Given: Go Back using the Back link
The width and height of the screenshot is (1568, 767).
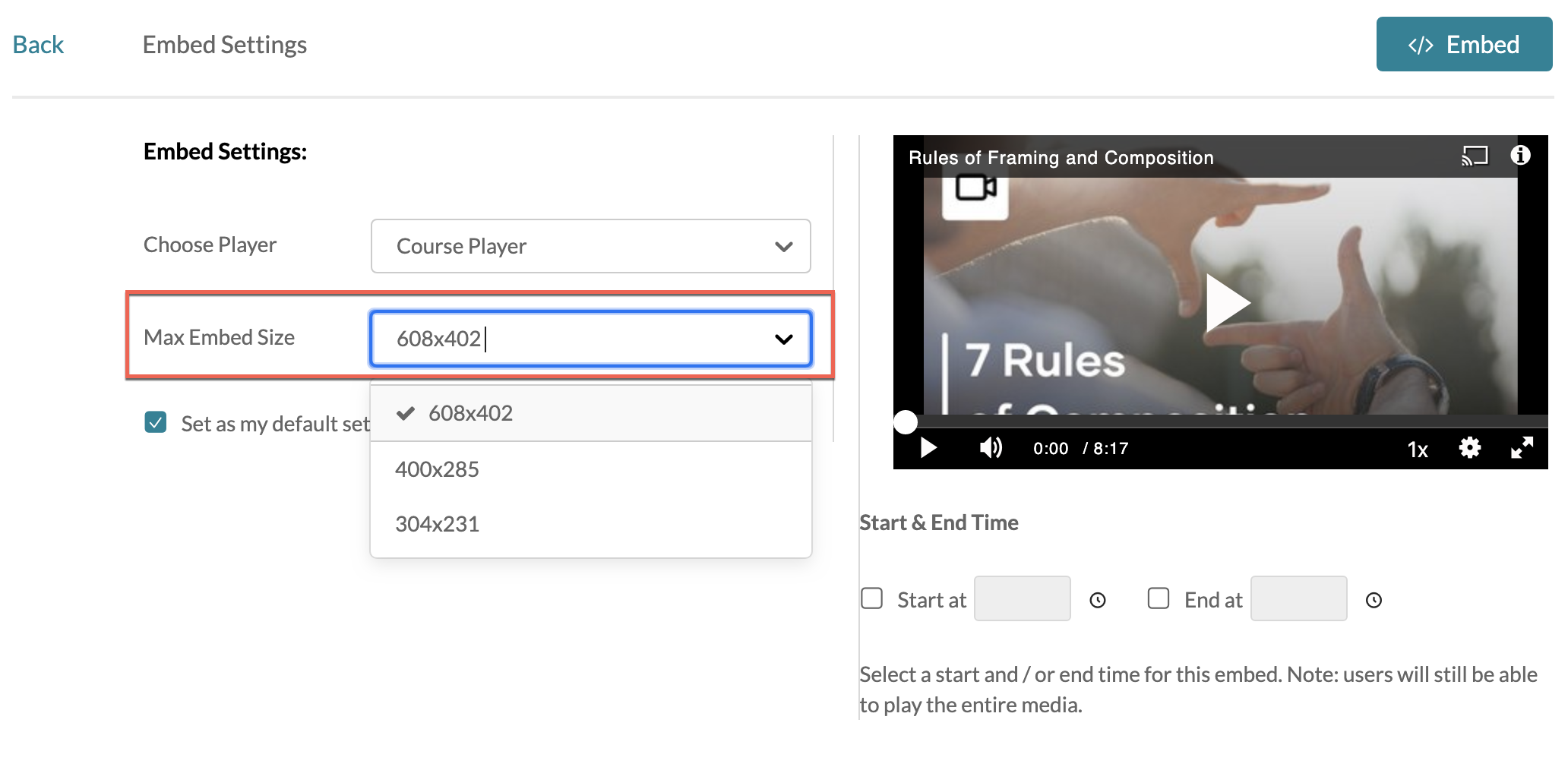Looking at the screenshot, I should (38, 45).
